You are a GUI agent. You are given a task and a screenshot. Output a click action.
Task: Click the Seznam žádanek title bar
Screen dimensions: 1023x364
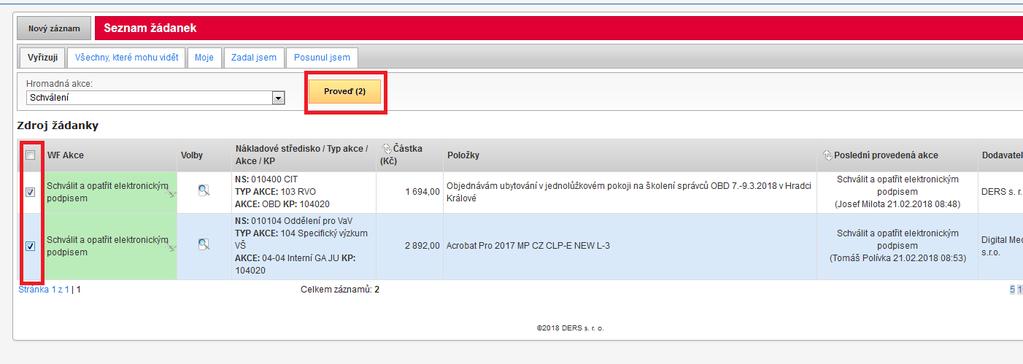tap(558, 29)
